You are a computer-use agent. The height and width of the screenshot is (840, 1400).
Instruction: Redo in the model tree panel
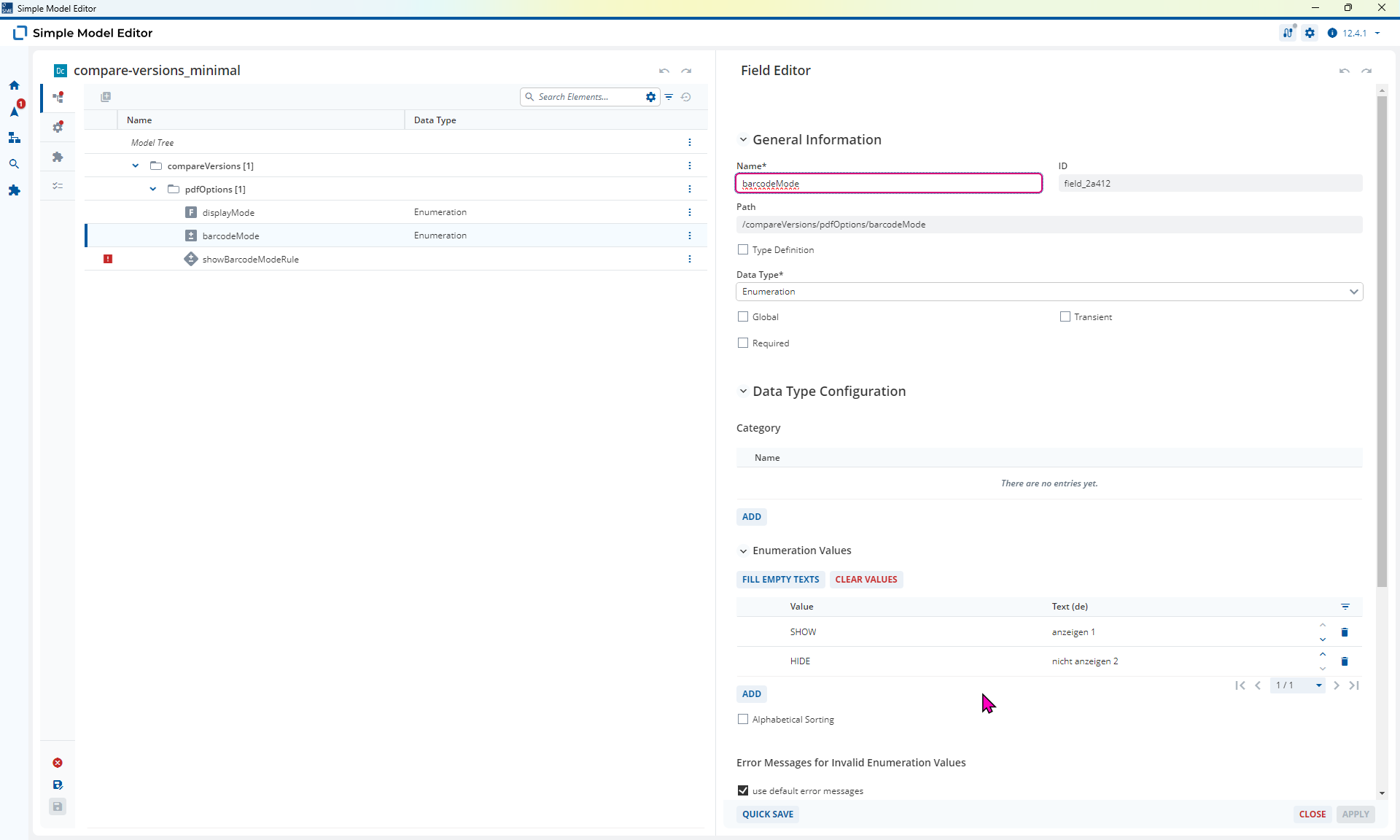pos(686,71)
